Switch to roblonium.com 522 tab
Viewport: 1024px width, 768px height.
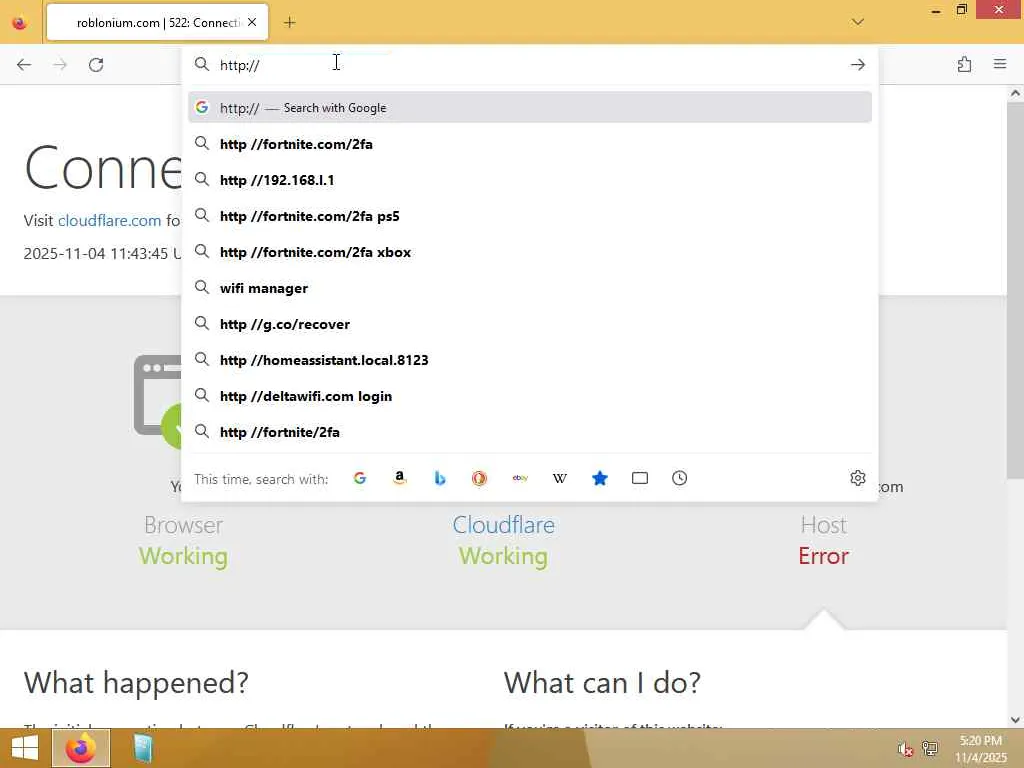(157, 22)
